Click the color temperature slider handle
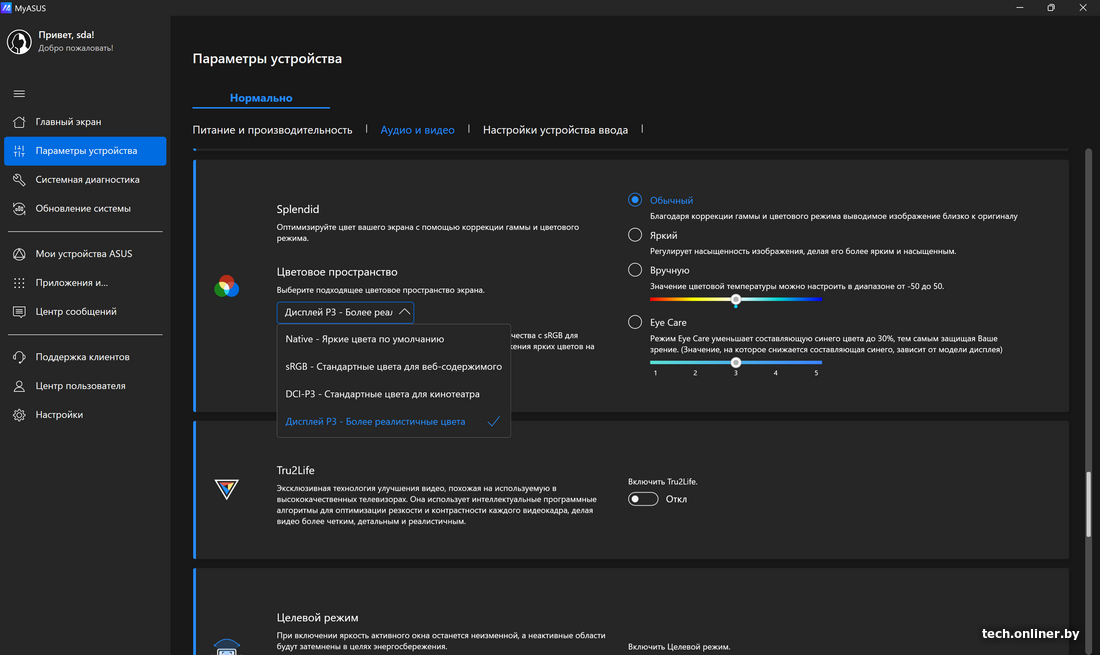 tap(736, 299)
